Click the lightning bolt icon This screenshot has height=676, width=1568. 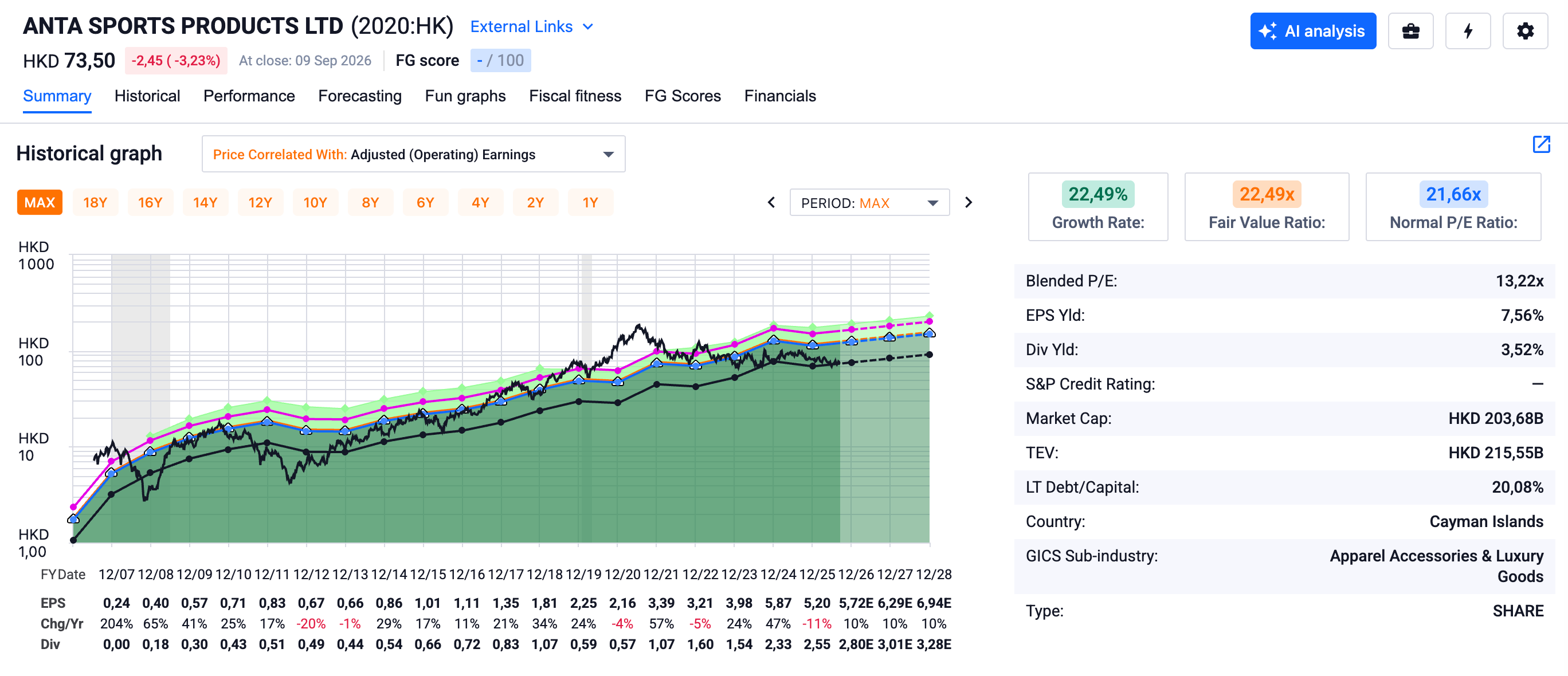click(x=1468, y=31)
